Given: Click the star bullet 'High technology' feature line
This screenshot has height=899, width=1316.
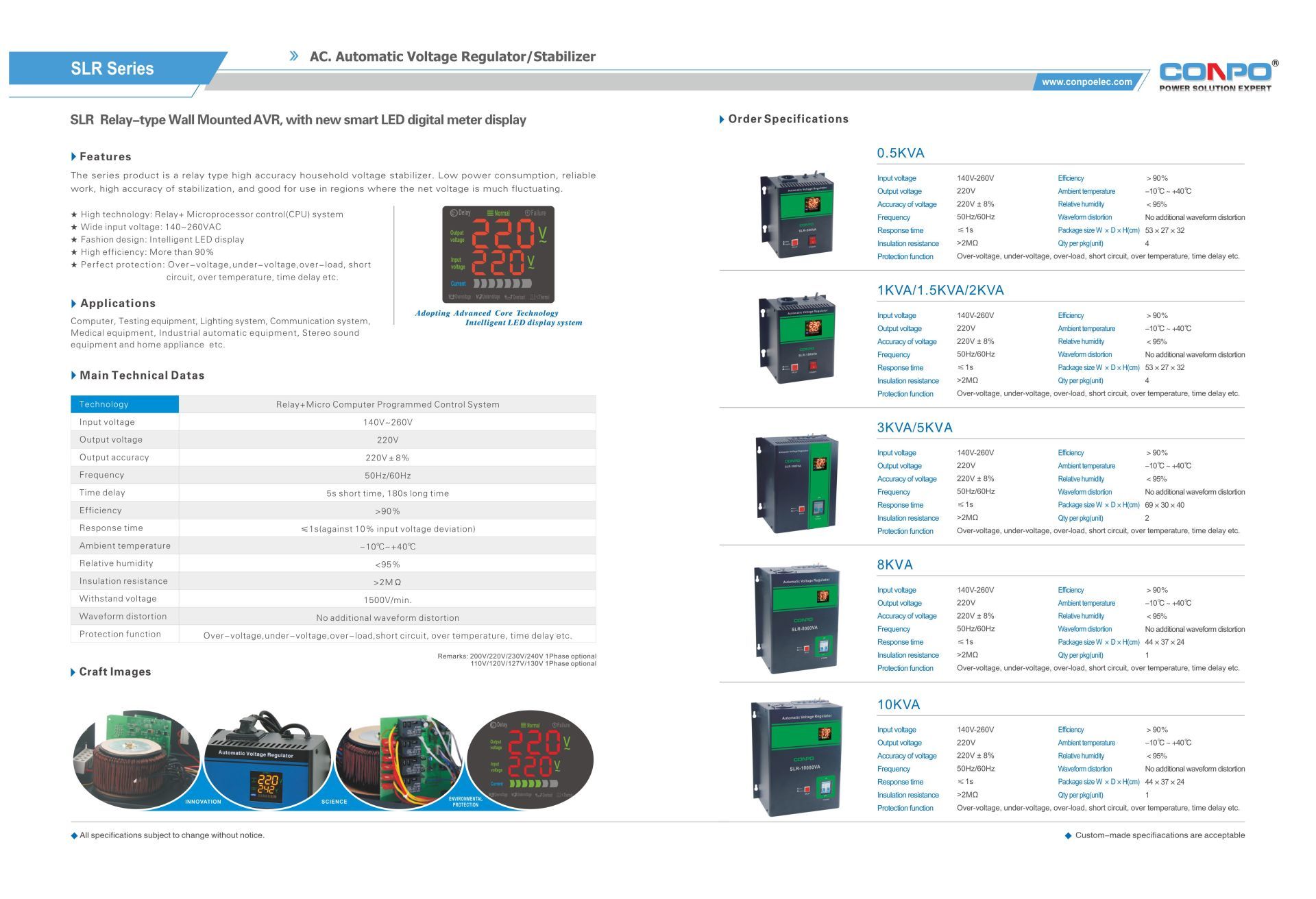Looking at the screenshot, I should (x=207, y=214).
